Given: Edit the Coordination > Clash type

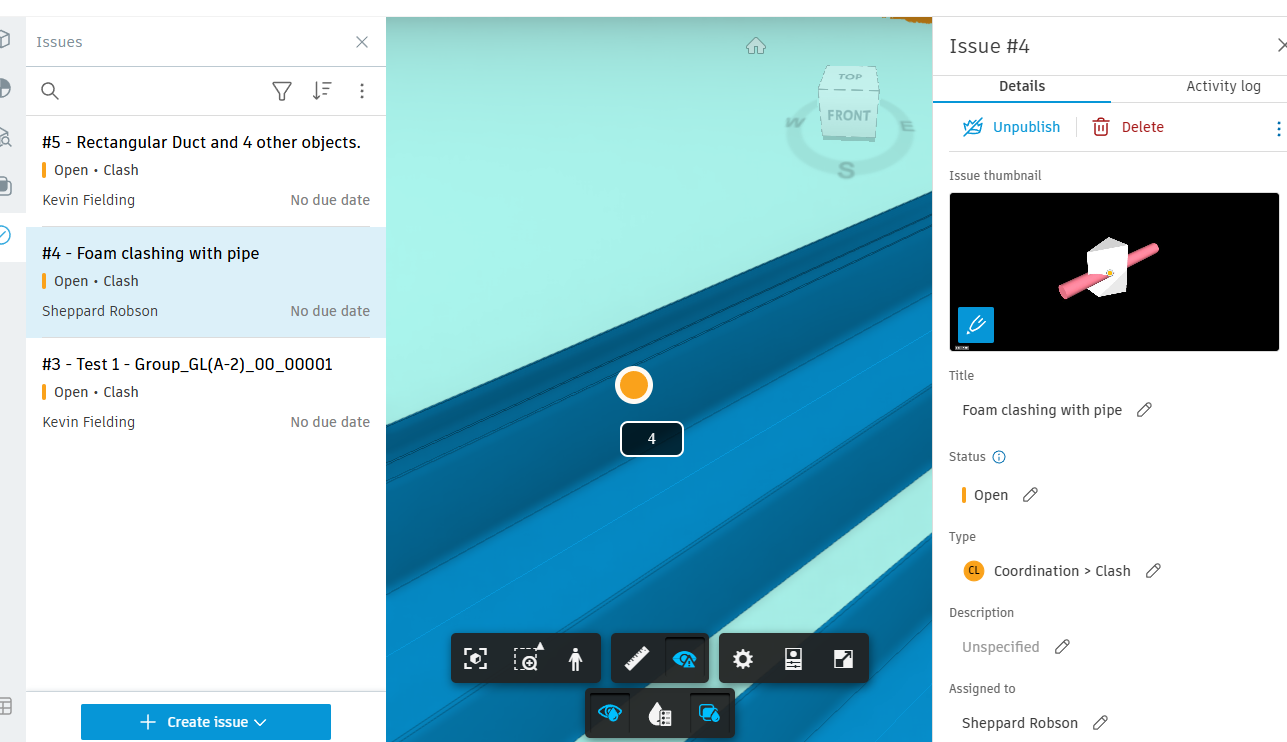Looking at the screenshot, I should (x=1153, y=571).
